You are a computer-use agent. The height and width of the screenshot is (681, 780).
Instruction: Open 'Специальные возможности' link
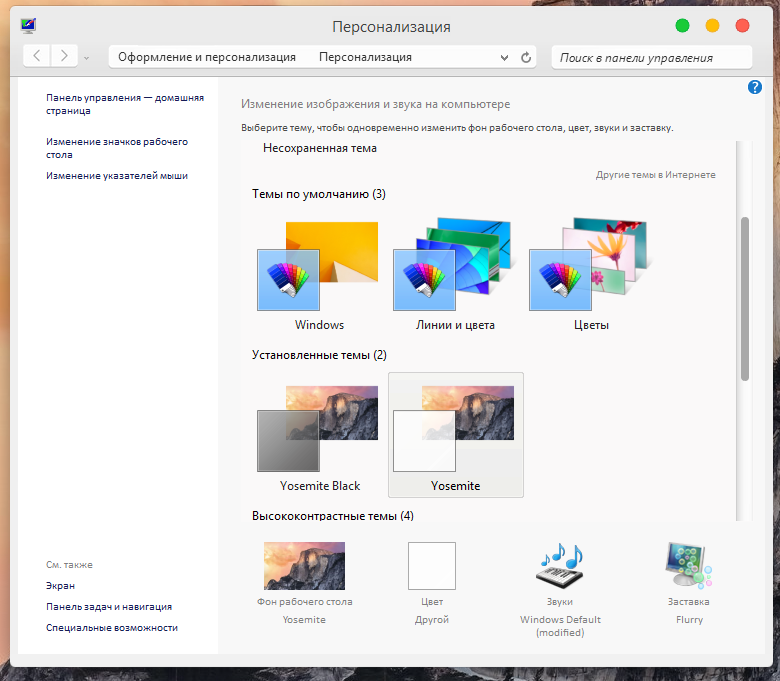click(x=112, y=627)
